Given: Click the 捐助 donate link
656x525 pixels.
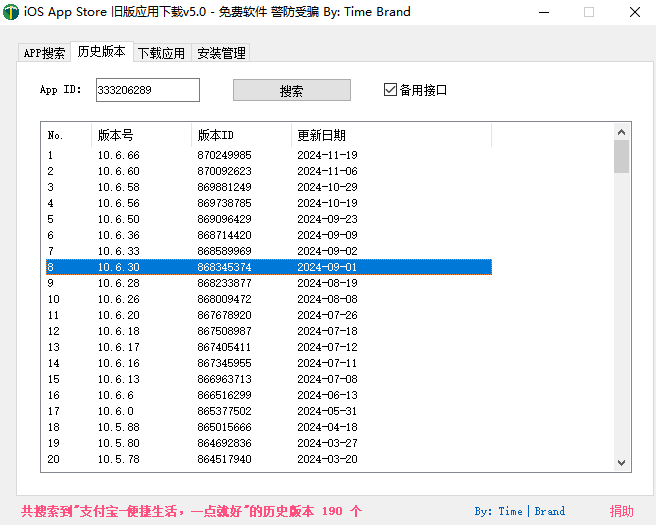Looking at the screenshot, I should coord(621,511).
